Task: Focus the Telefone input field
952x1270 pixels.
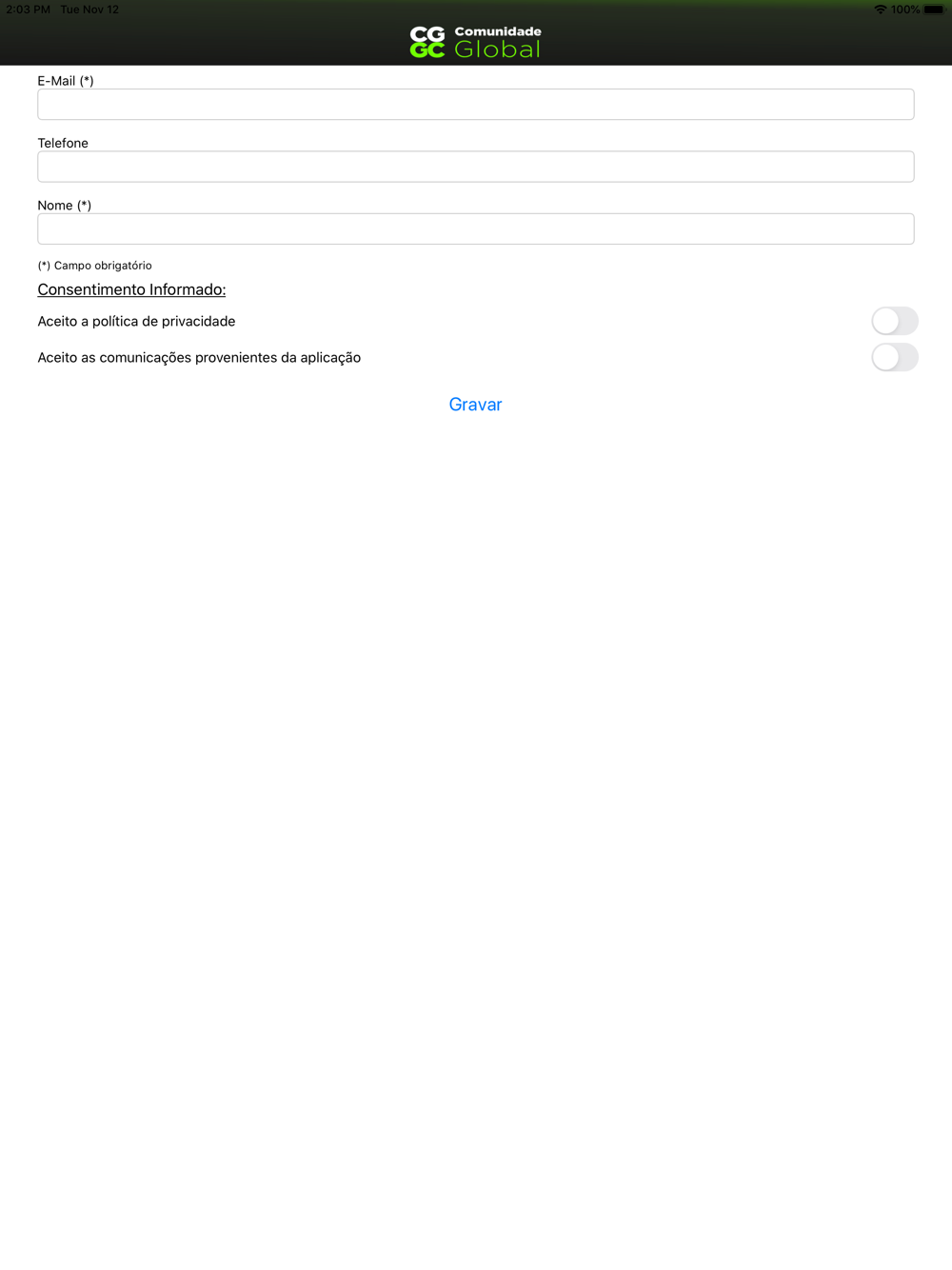Action: point(476,167)
